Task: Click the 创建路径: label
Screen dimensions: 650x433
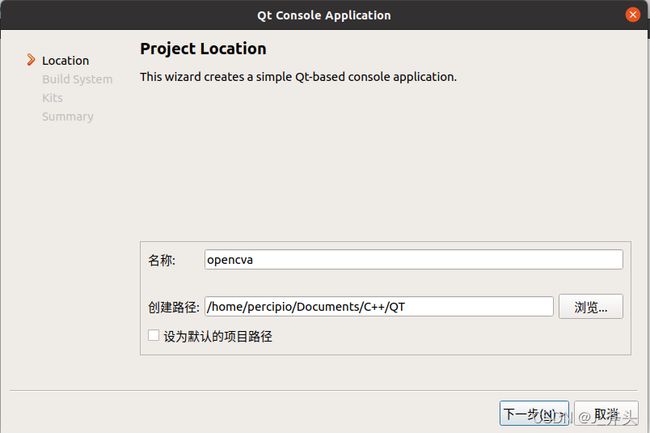Action: pos(174,307)
